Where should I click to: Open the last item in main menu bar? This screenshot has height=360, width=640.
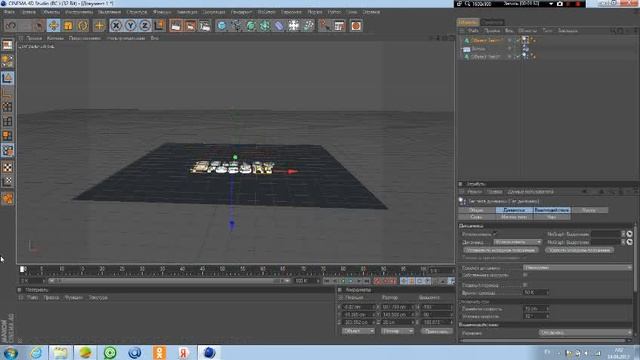[371, 12]
